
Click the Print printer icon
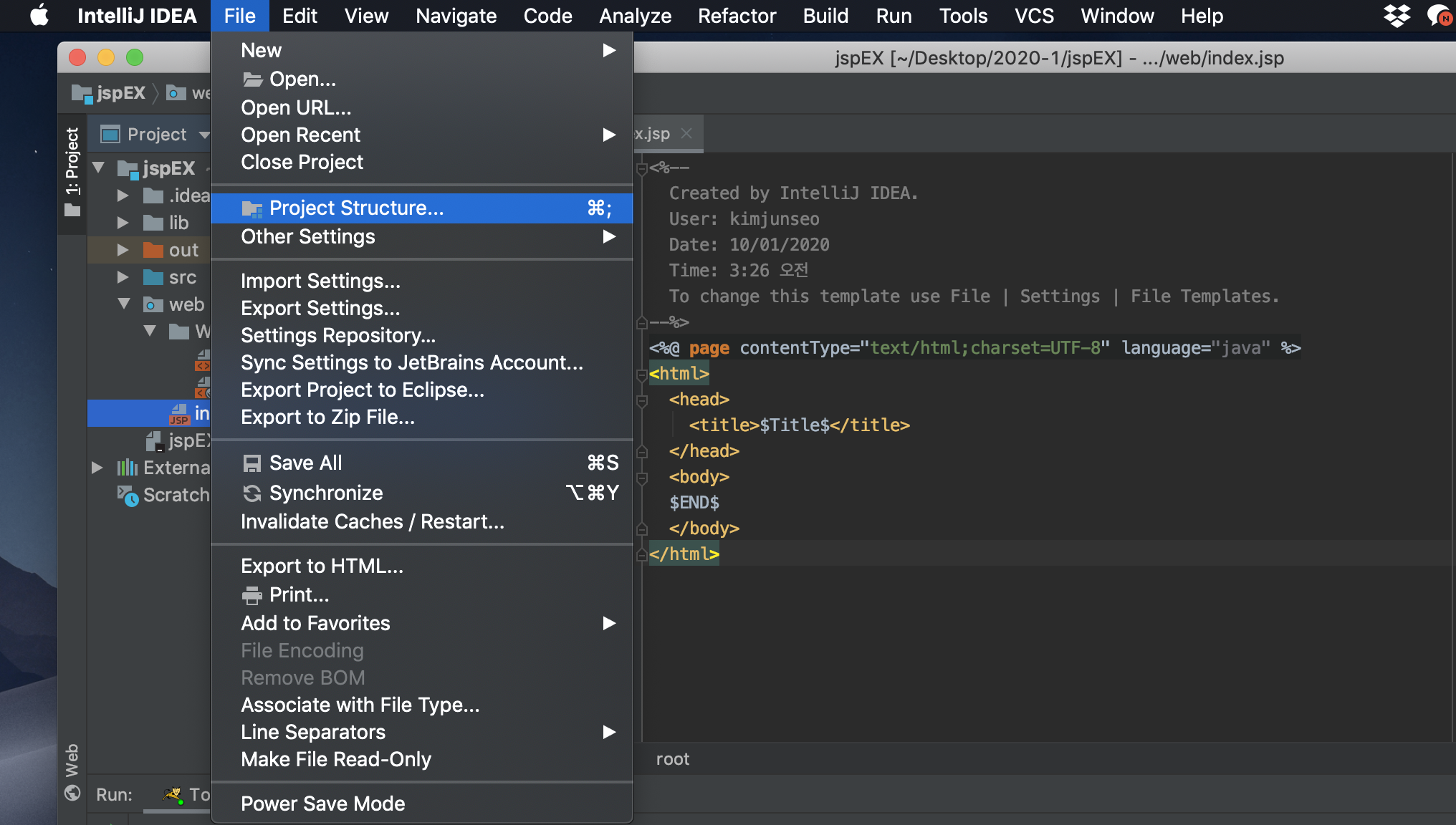(x=252, y=595)
